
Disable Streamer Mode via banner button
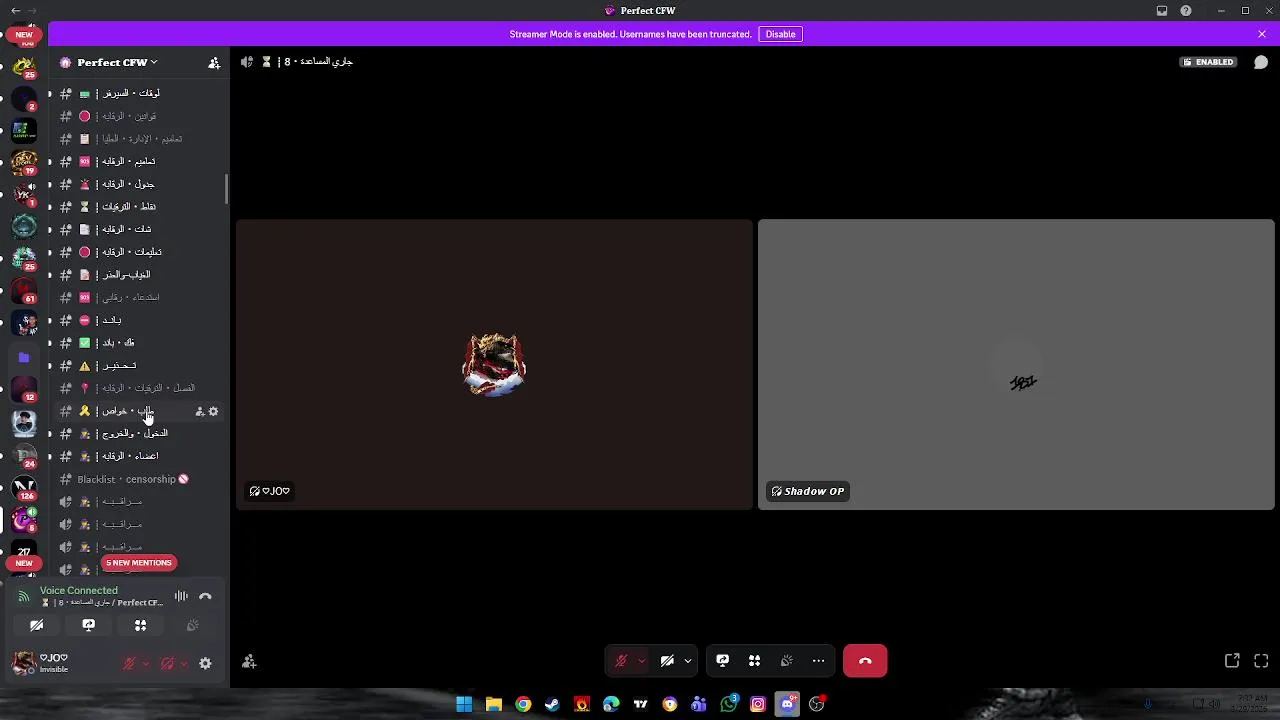(780, 34)
